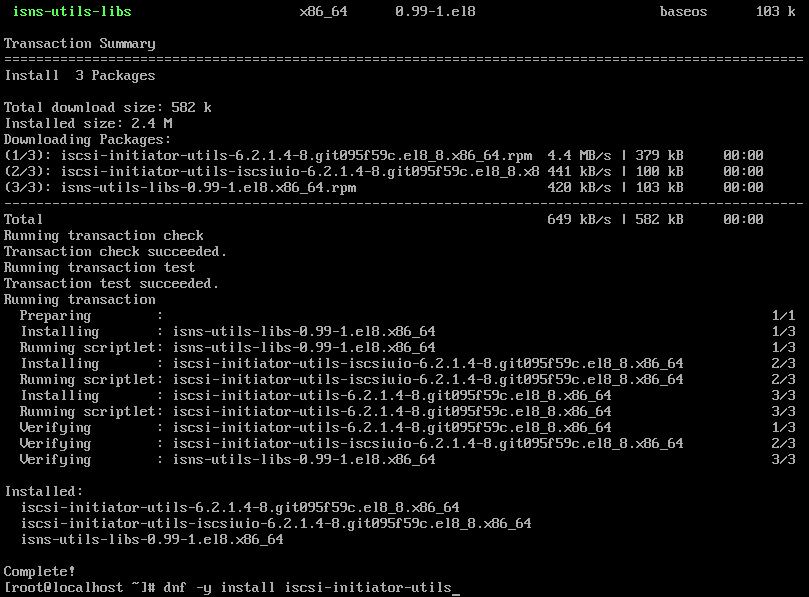Click the 'Installing' isns-utils-libs 1/3 line
Image resolution: width=809 pixels, height=597 pixels.
pos(408,331)
